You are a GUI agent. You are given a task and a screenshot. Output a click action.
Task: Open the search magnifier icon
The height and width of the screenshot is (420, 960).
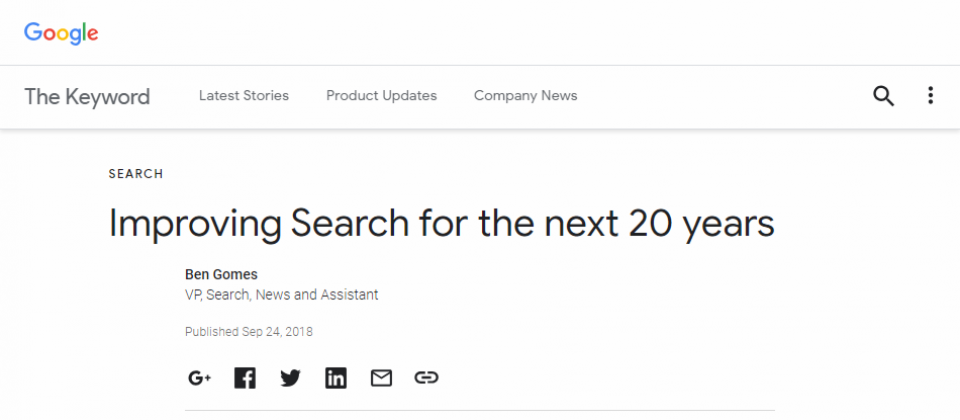click(x=883, y=96)
